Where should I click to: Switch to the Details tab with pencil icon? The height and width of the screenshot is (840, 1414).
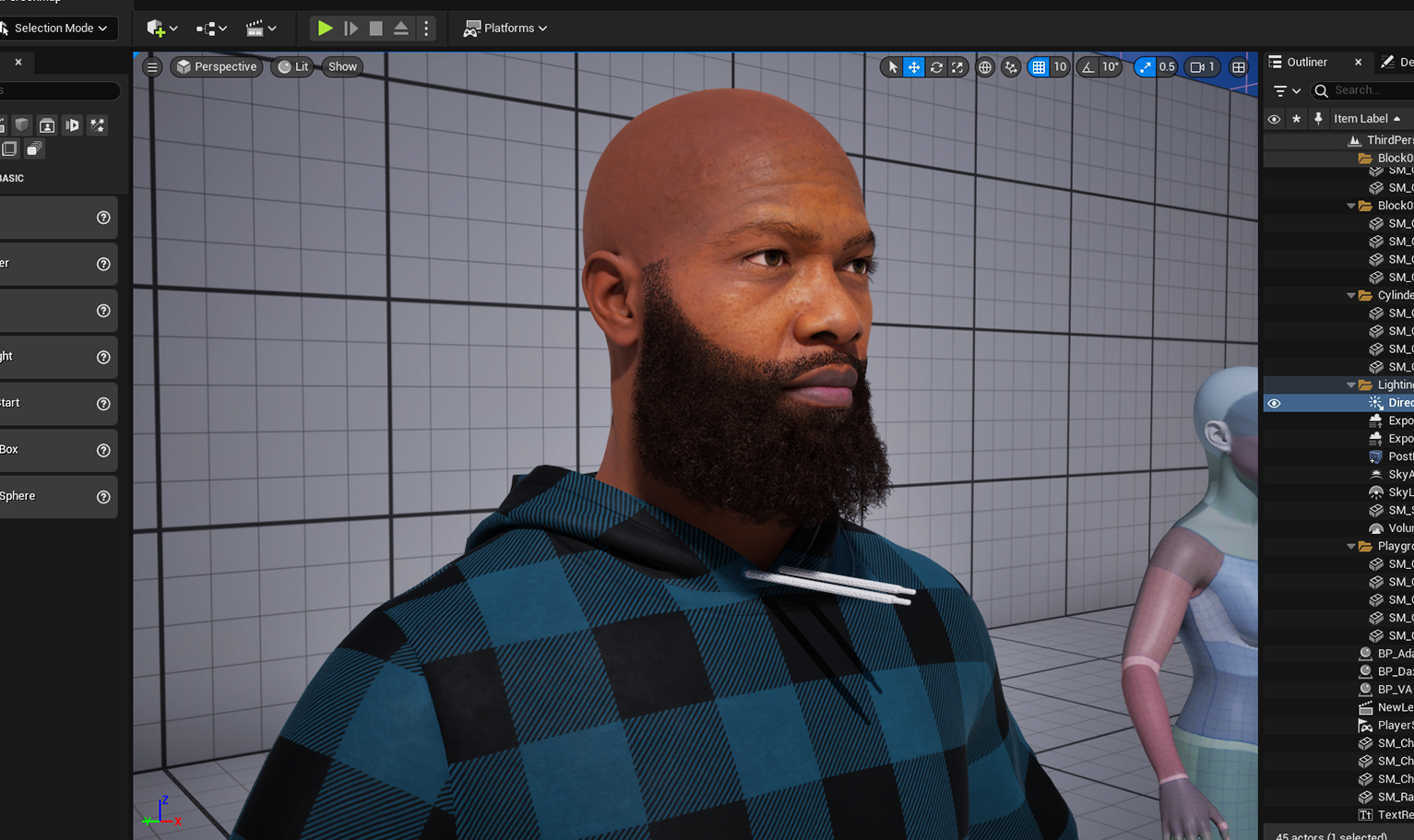(1396, 62)
